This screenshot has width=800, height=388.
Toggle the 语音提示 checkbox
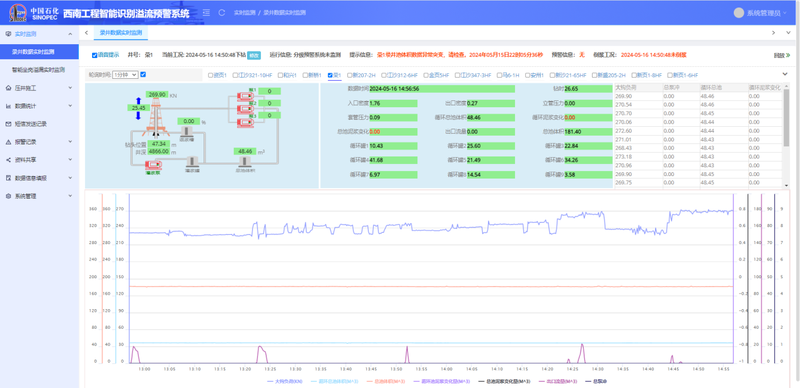pyautogui.click(x=94, y=55)
